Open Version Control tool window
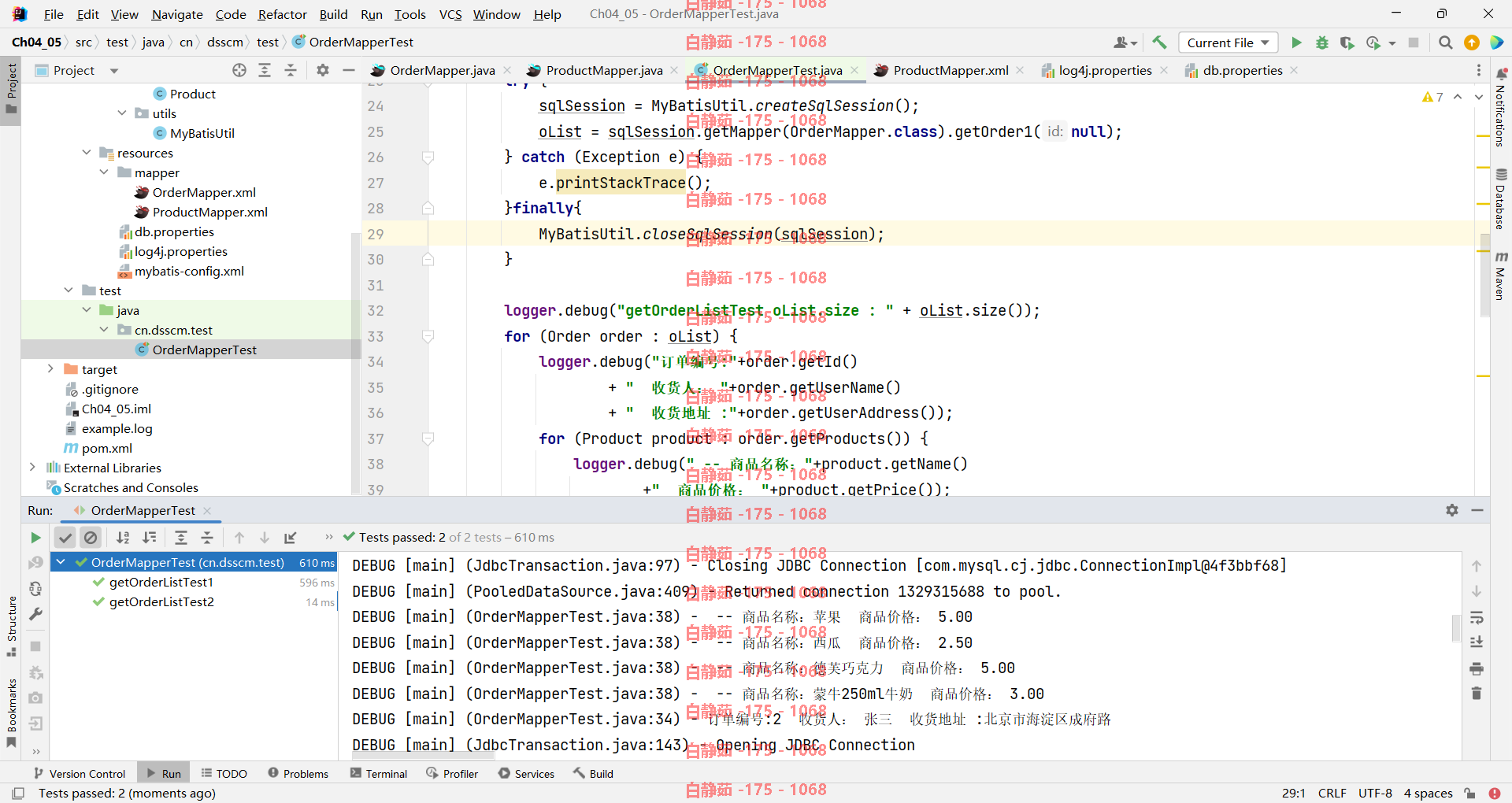Screen dimensions: 1512x803 [80, 774]
